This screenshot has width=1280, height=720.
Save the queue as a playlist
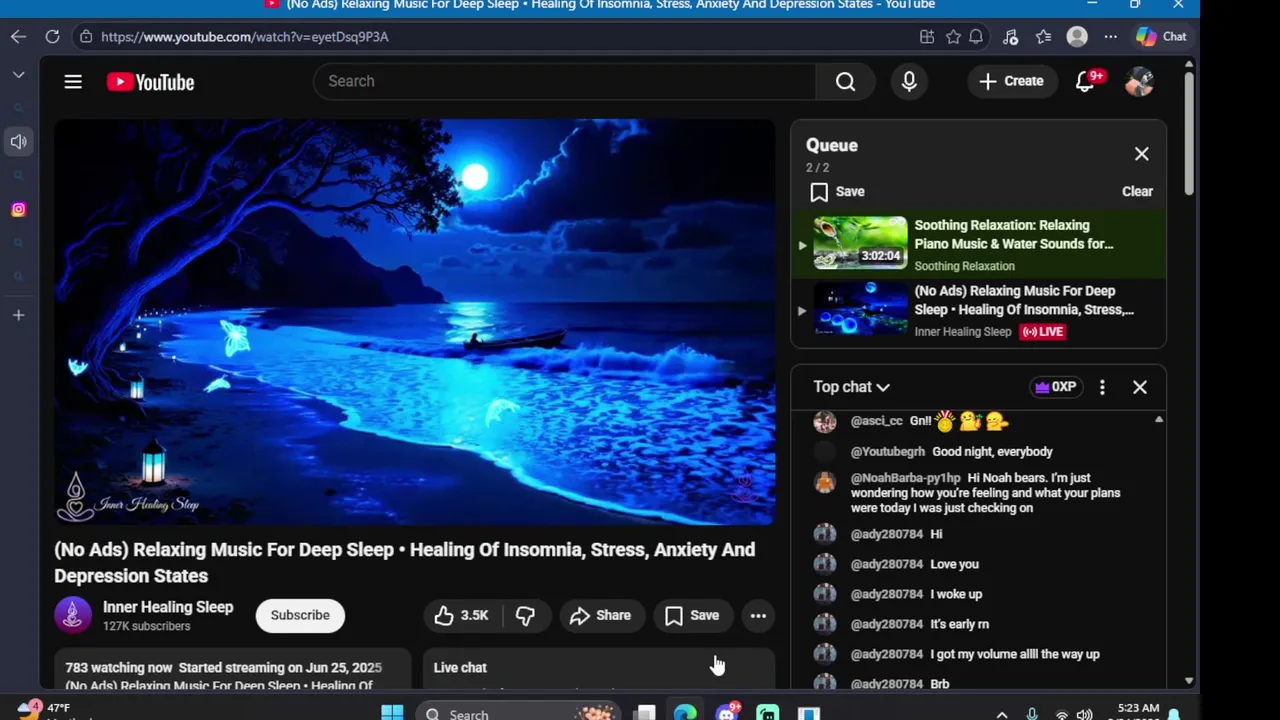click(x=838, y=192)
